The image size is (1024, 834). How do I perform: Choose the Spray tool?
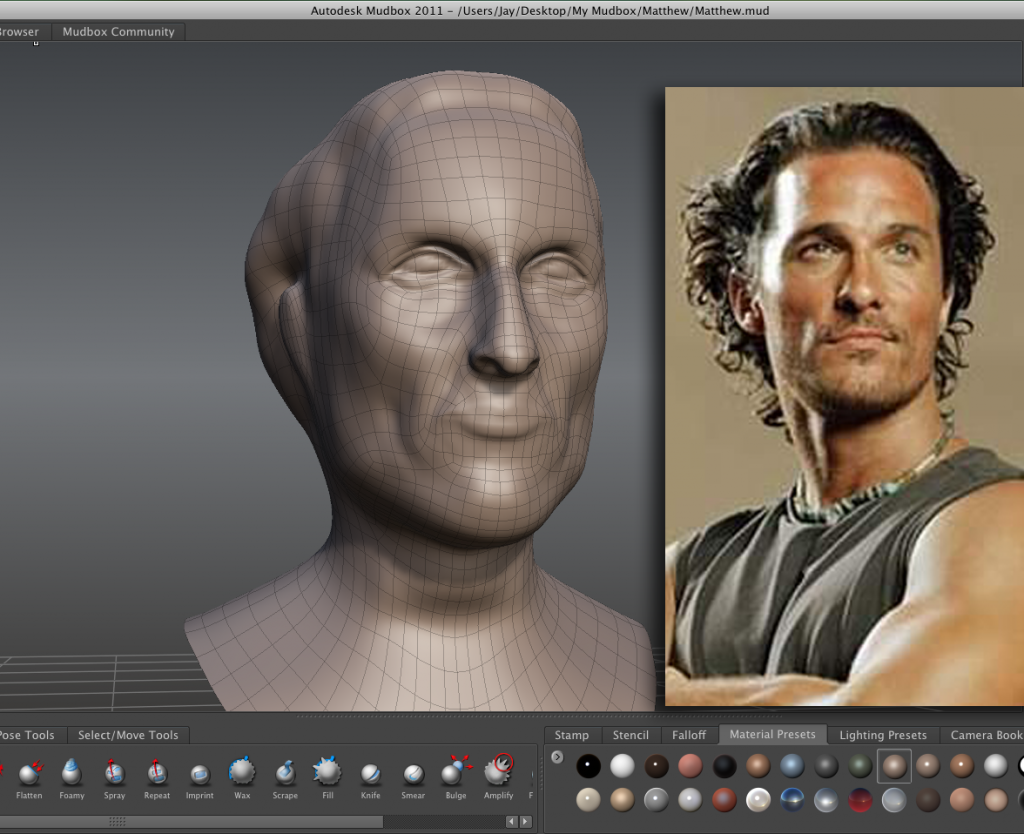coord(114,773)
